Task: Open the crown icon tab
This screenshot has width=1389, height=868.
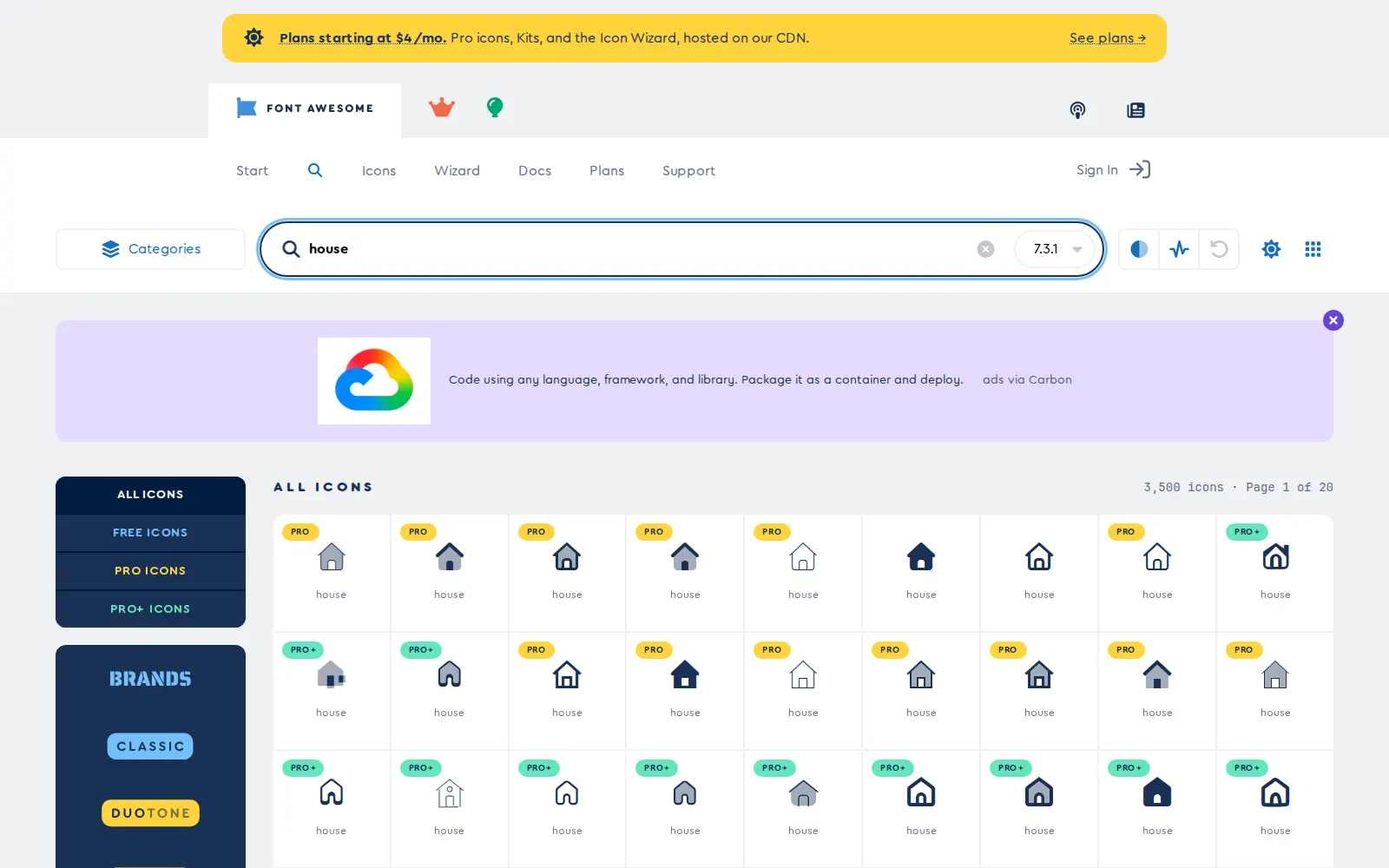Action: point(442,108)
